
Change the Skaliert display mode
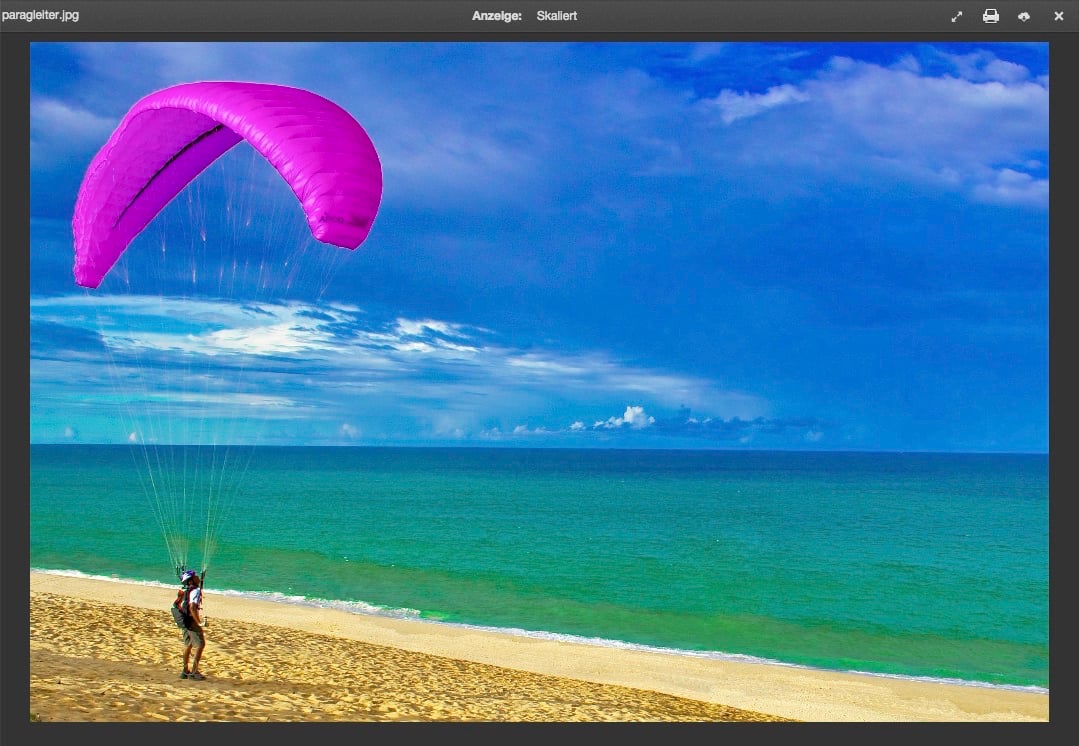point(557,16)
